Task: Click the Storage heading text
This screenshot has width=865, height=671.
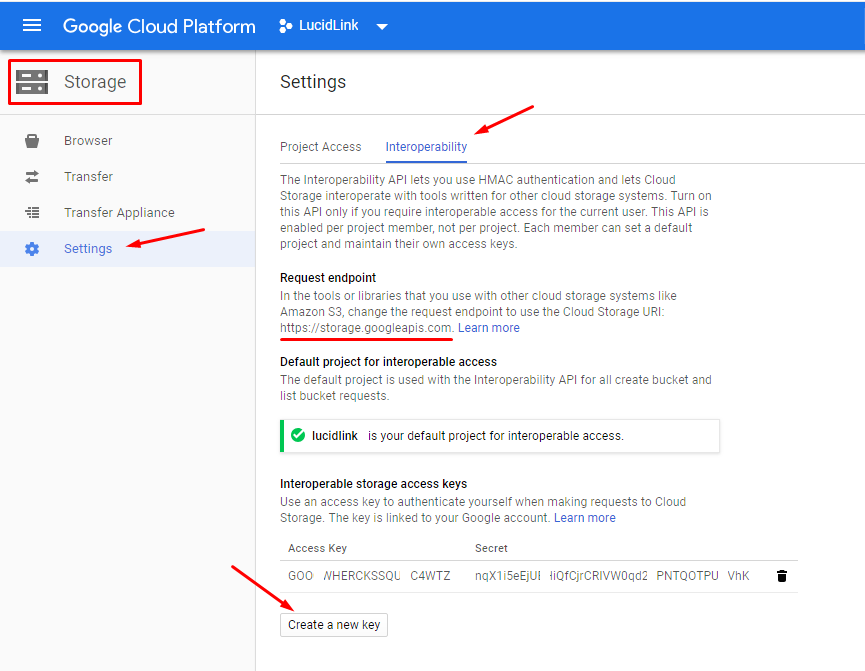Action: (x=95, y=82)
